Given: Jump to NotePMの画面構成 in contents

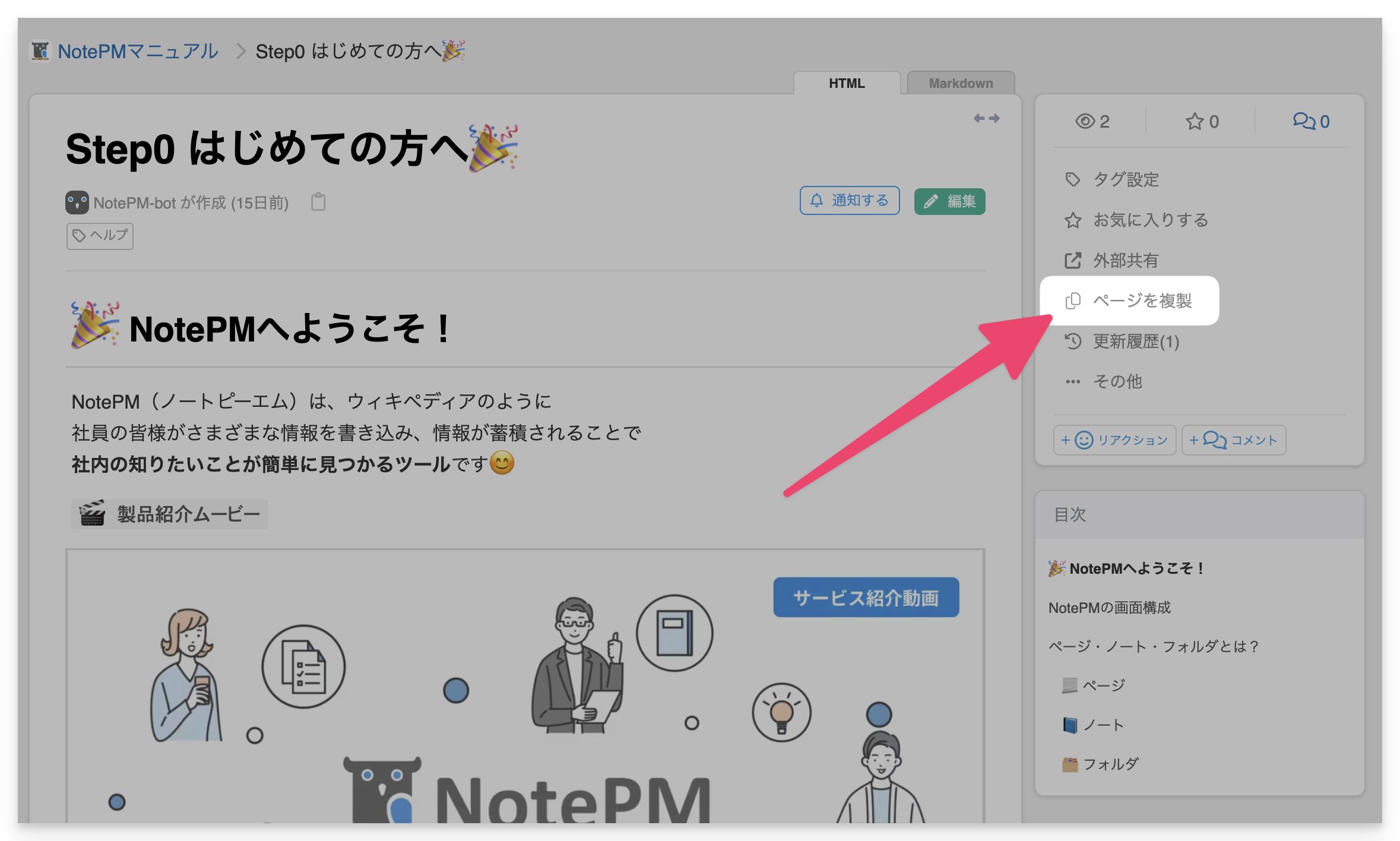Looking at the screenshot, I should tap(1109, 608).
